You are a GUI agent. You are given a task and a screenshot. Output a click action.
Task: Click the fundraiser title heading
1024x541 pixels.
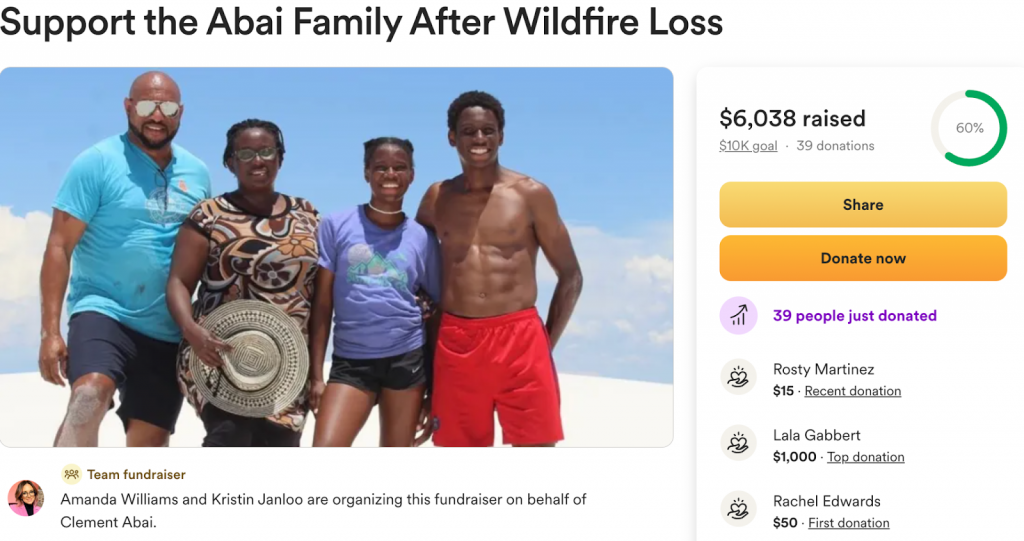361,22
